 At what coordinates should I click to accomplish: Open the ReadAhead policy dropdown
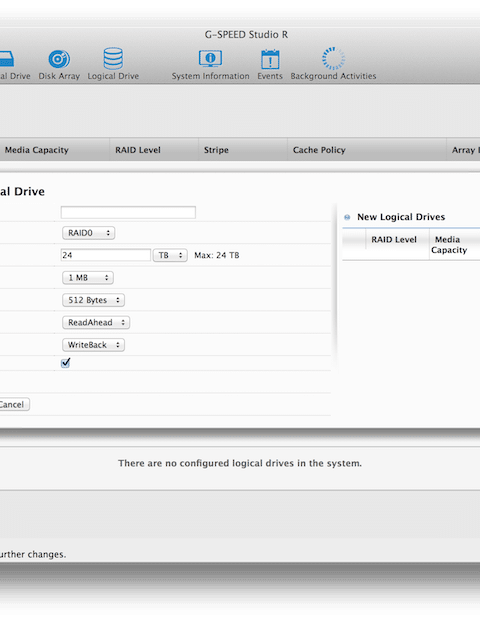[96, 322]
